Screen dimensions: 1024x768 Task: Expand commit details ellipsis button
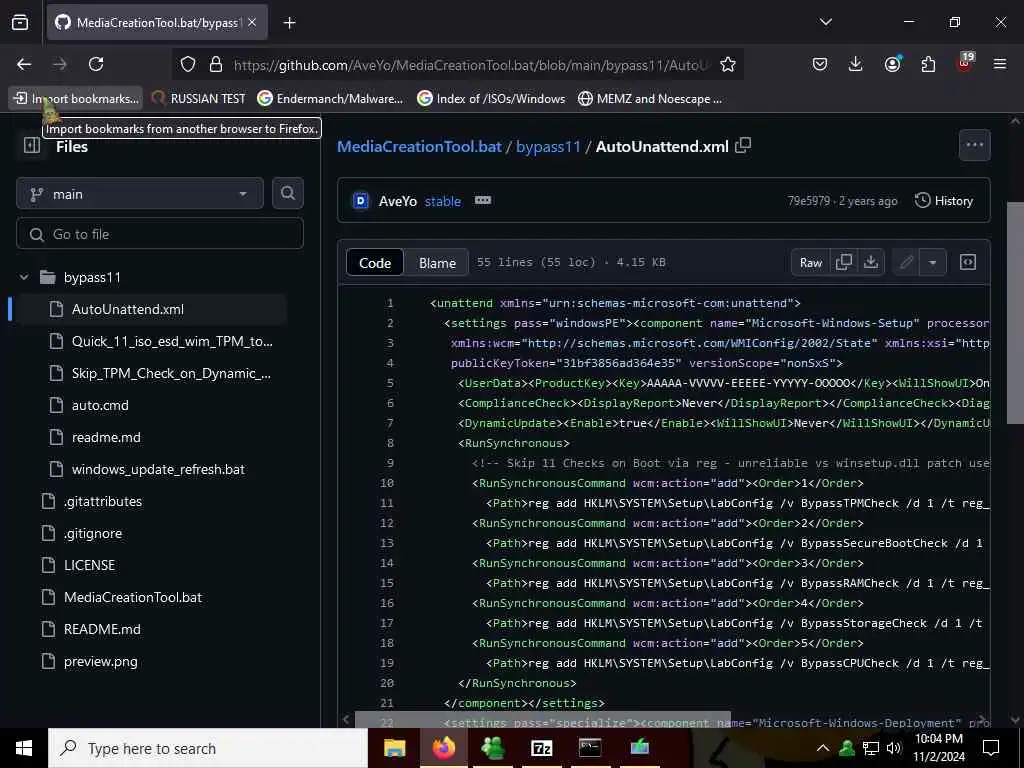click(483, 200)
